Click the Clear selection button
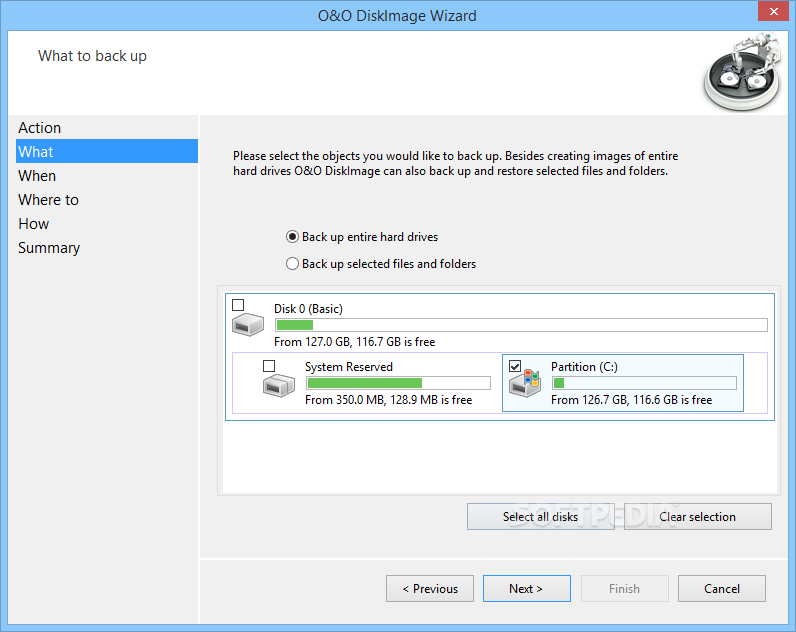This screenshot has height=632, width=796. coord(698,517)
